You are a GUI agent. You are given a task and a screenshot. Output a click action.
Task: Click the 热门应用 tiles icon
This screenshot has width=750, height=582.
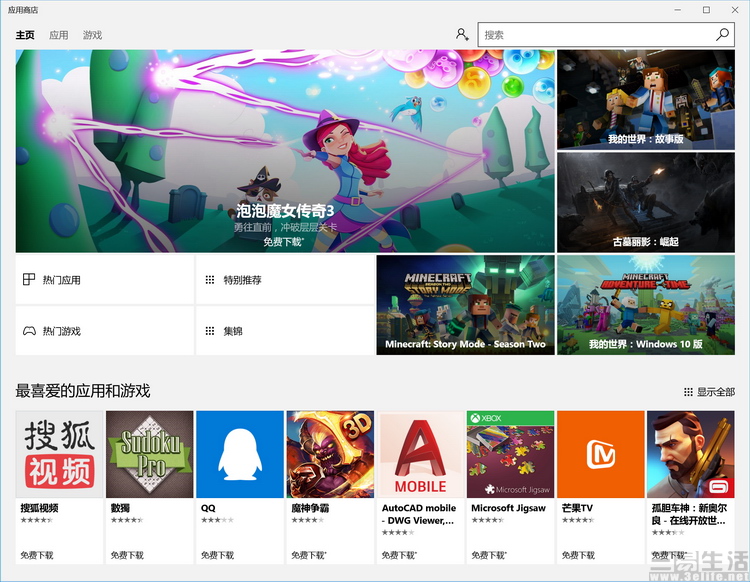pyautogui.click(x=29, y=279)
